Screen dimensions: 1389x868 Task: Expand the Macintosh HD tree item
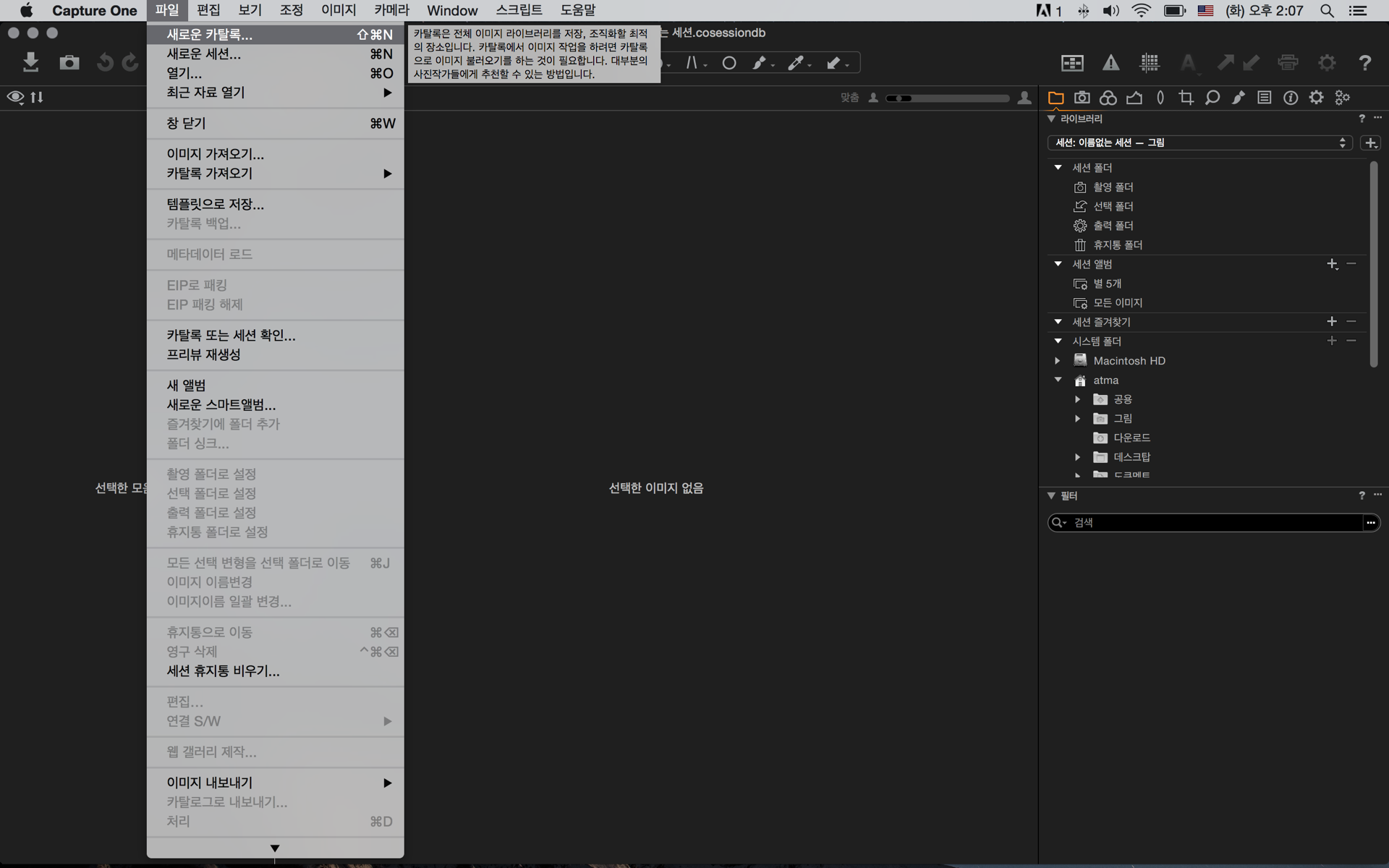pos(1058,360)
